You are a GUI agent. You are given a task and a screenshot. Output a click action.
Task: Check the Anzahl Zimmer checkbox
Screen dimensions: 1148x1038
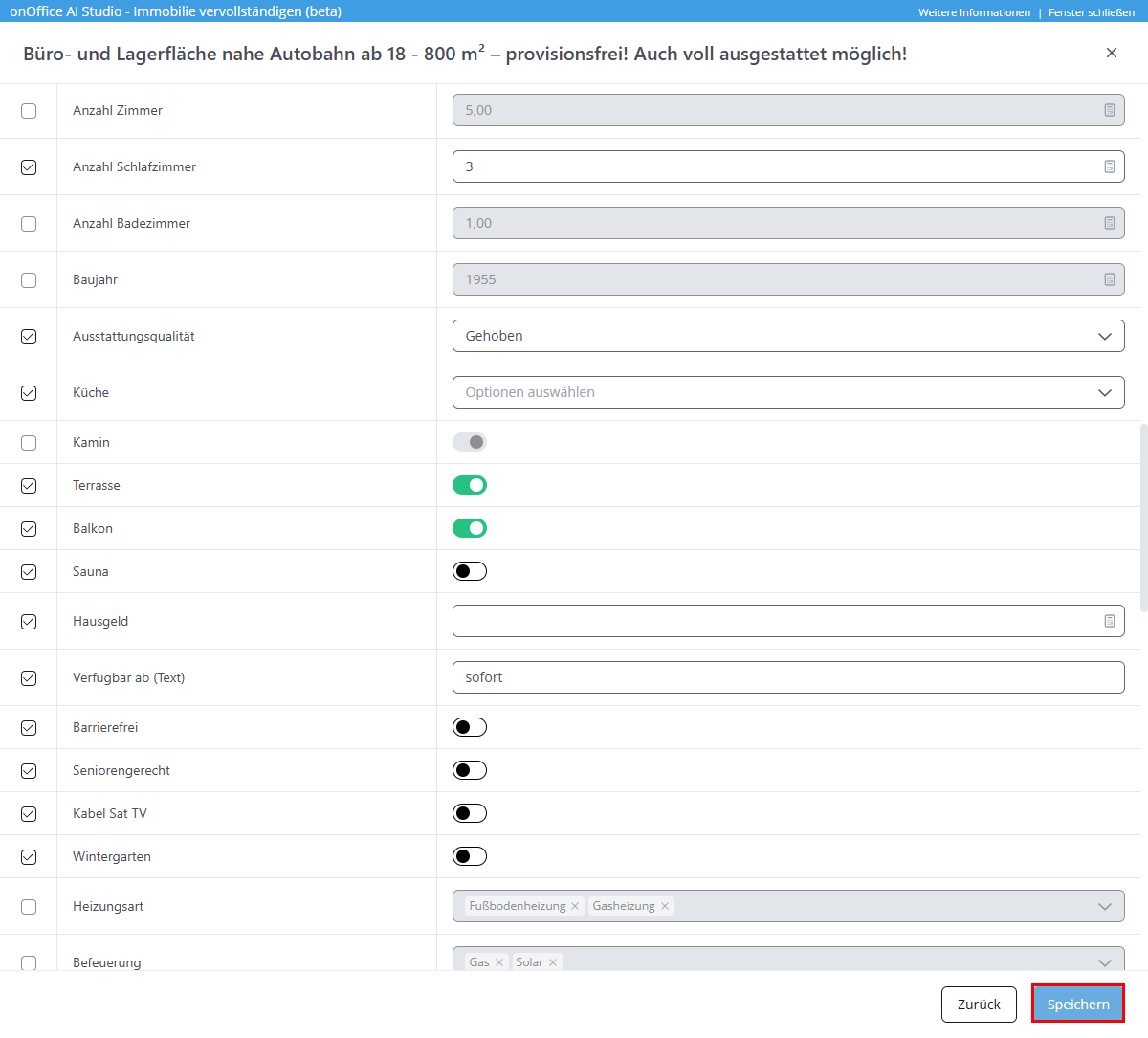pos(29,111)
